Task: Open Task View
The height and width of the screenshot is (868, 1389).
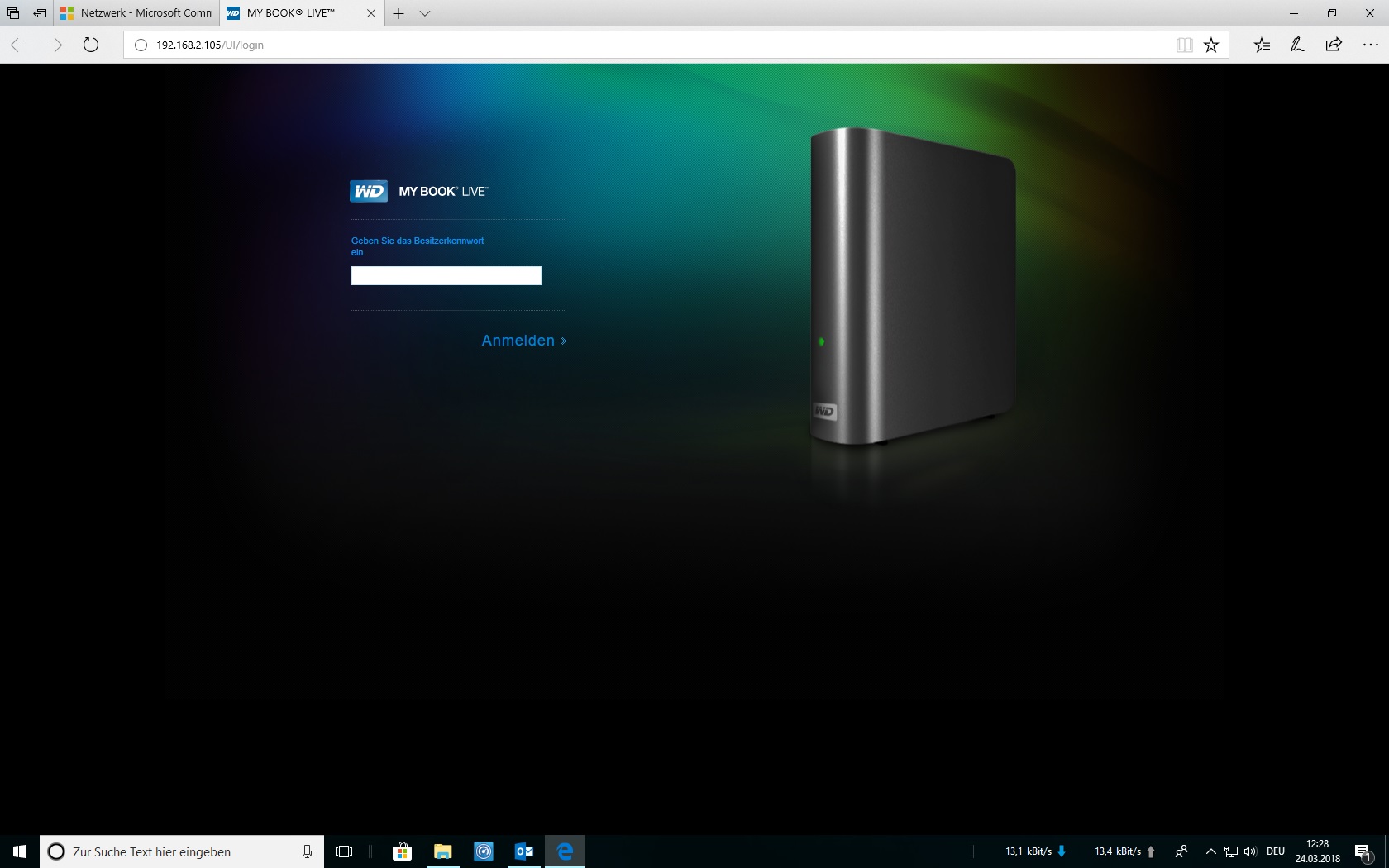Action: click(344, 851)
